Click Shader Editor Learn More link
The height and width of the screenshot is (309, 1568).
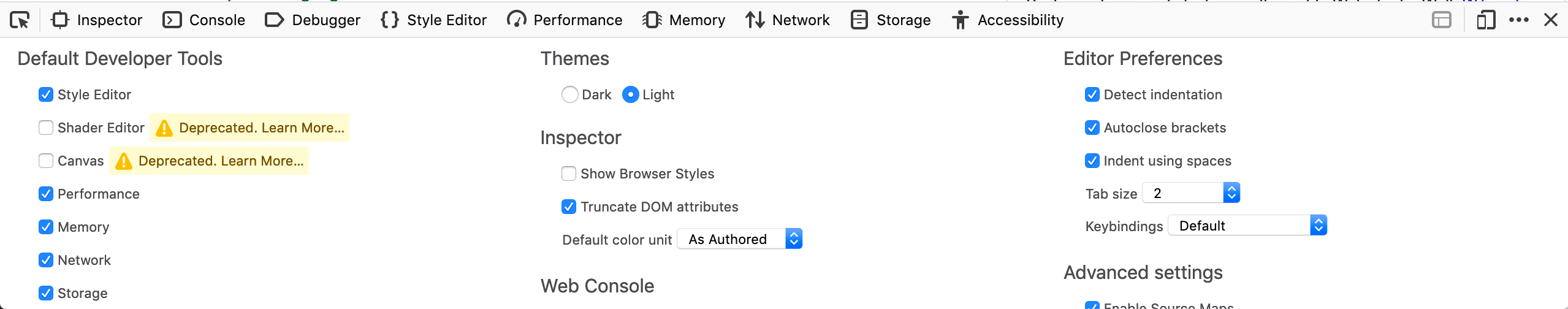coord(261,128)
